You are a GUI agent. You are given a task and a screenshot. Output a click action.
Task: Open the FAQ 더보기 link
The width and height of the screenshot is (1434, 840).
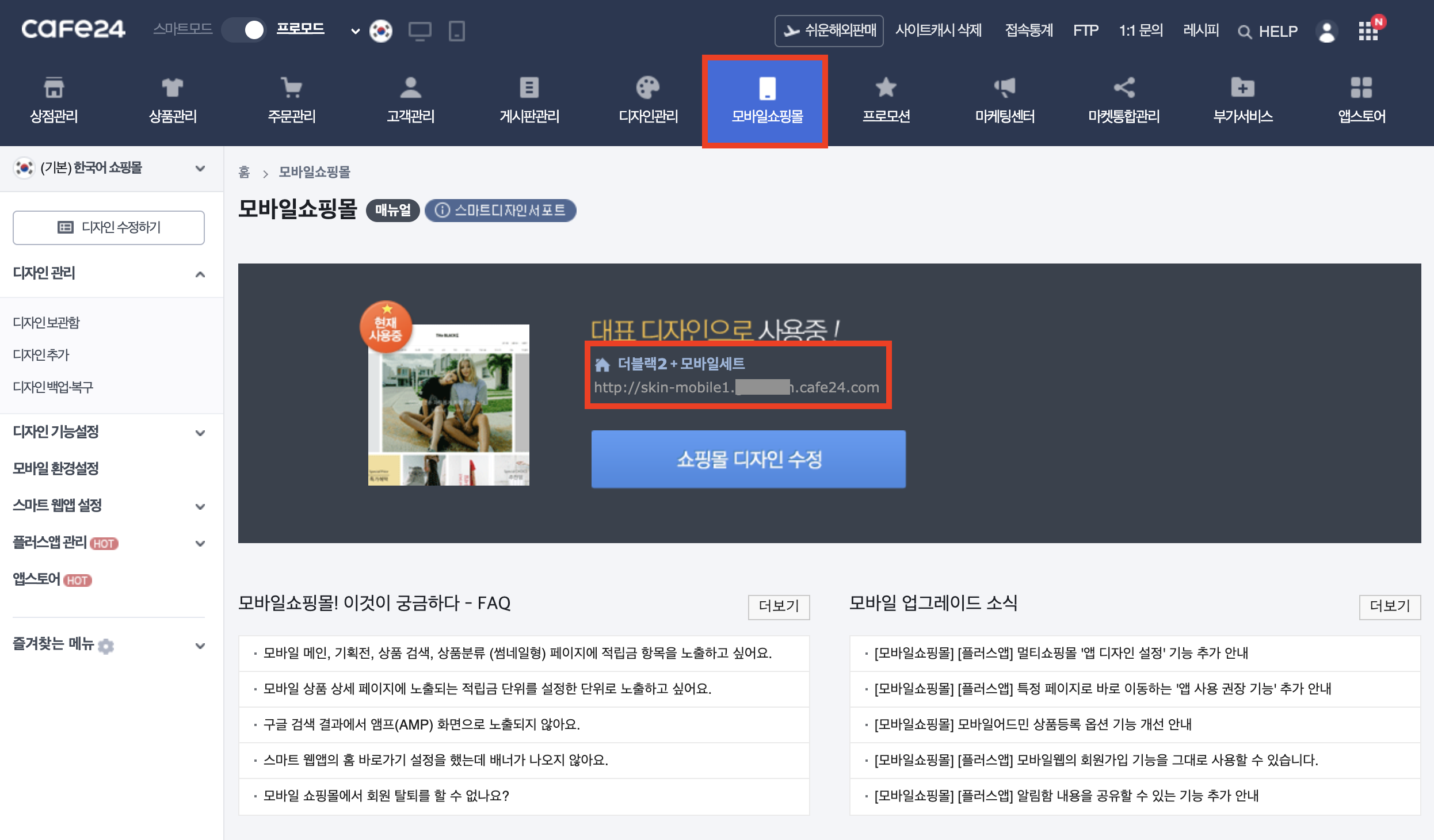pos(779,607)
